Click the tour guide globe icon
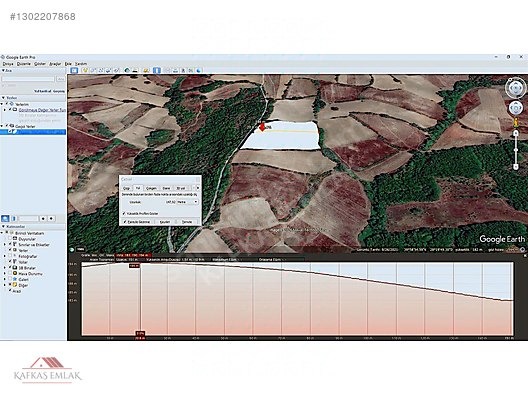This screenshot has height=396, width=528. coord(72,250)
